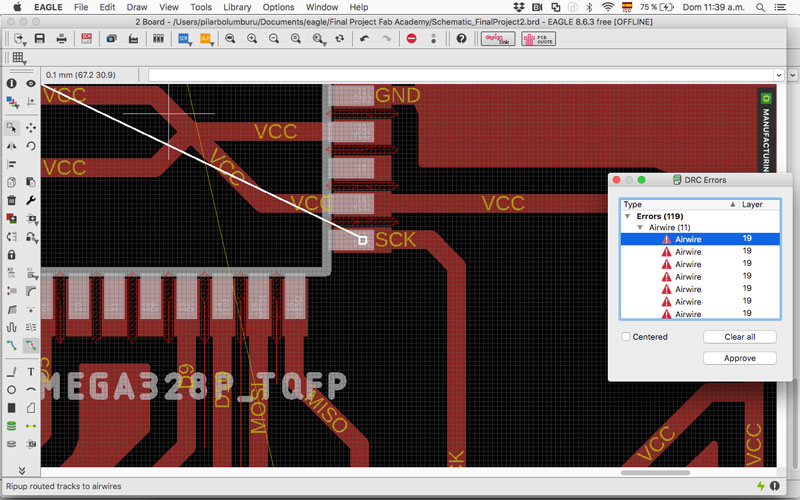The height and width of the screenshot is (500, 800).
Task: Open the zoom select dropdown
Action: pos(324,43)
